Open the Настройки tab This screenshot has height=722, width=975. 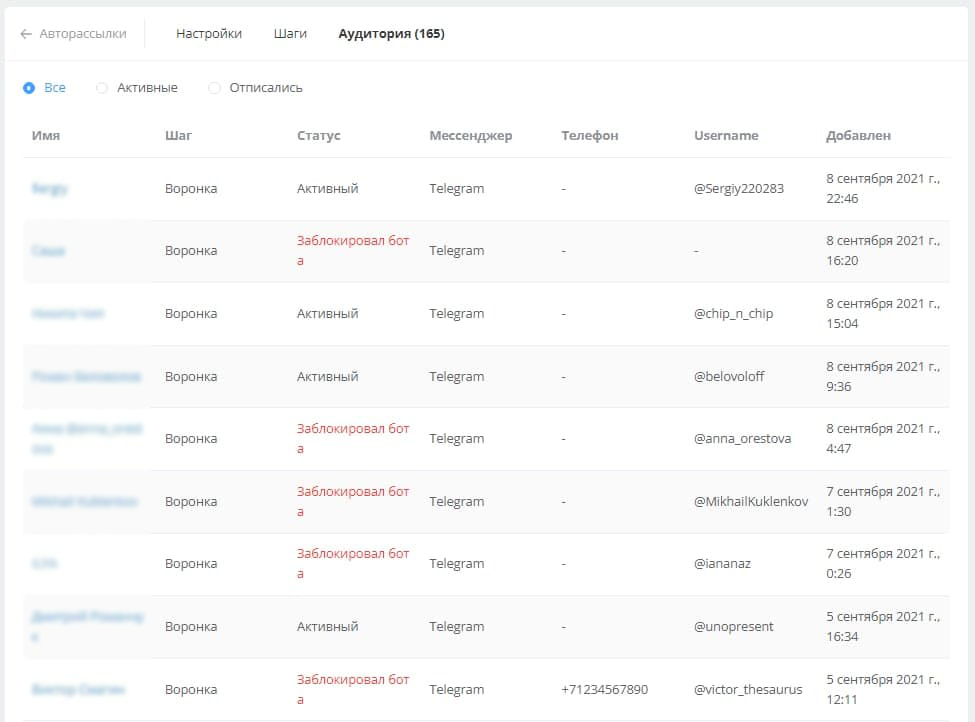click(x=209, y=34)
